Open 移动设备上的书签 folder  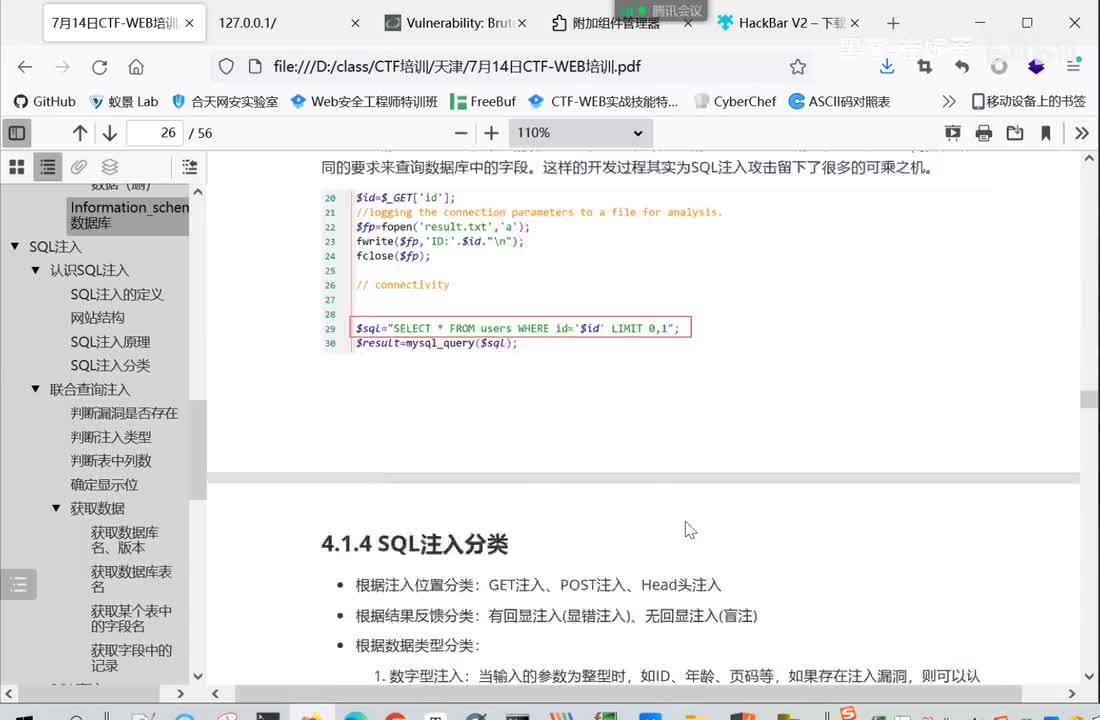[x=1028, y=102]
